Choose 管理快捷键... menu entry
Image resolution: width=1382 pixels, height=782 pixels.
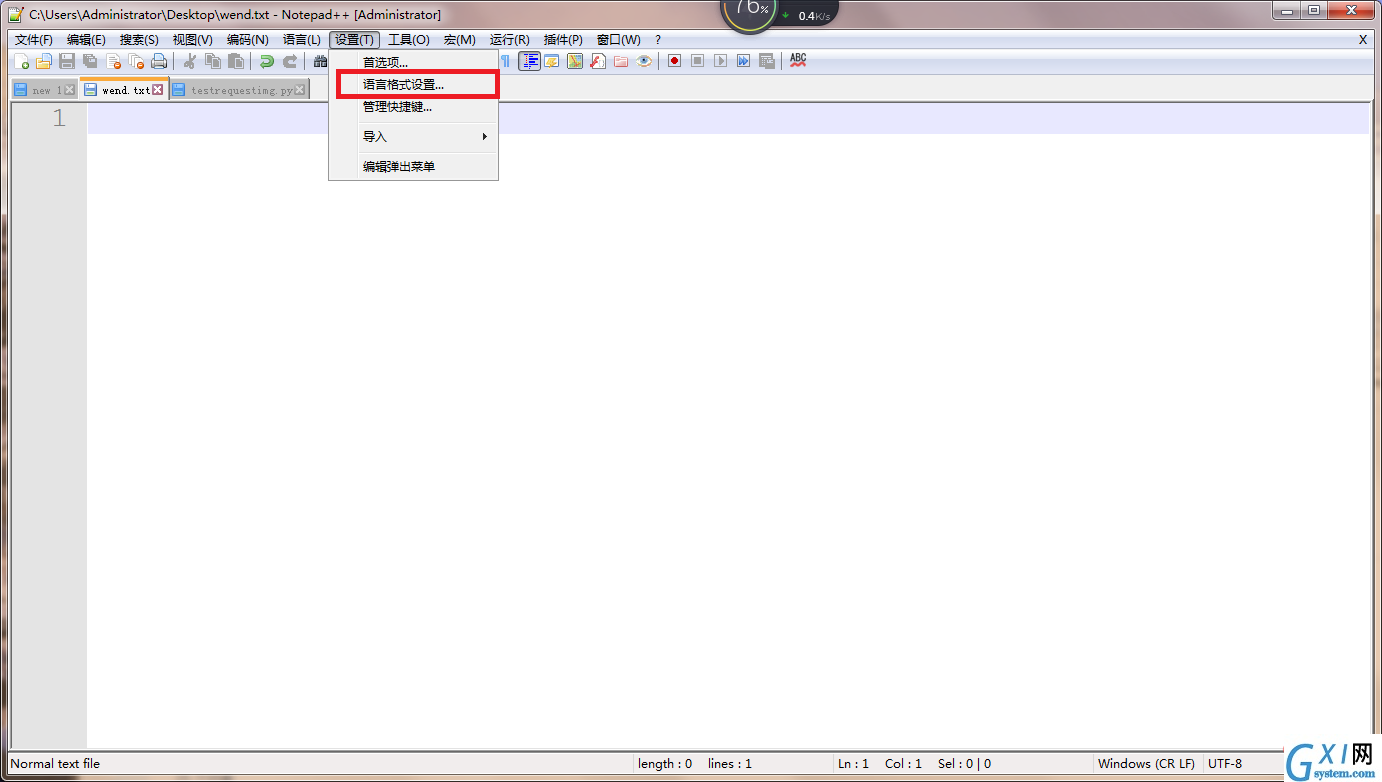click(x=413, y=106)
